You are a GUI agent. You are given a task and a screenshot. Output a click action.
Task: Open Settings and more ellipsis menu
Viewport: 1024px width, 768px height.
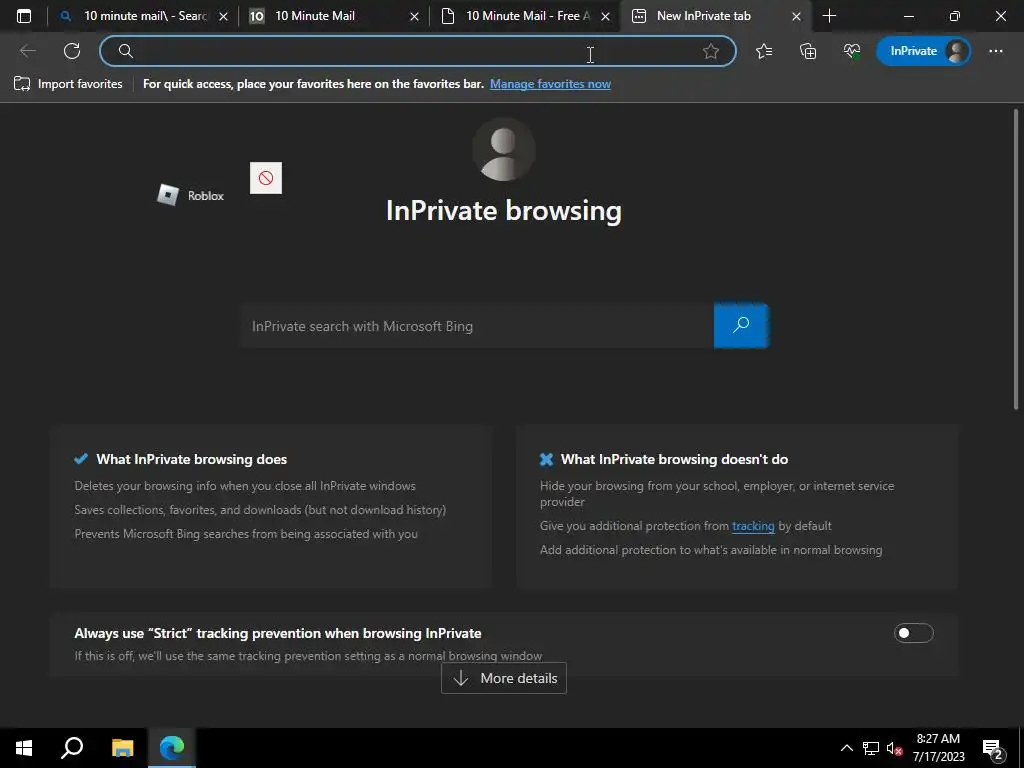pos(995,51)
